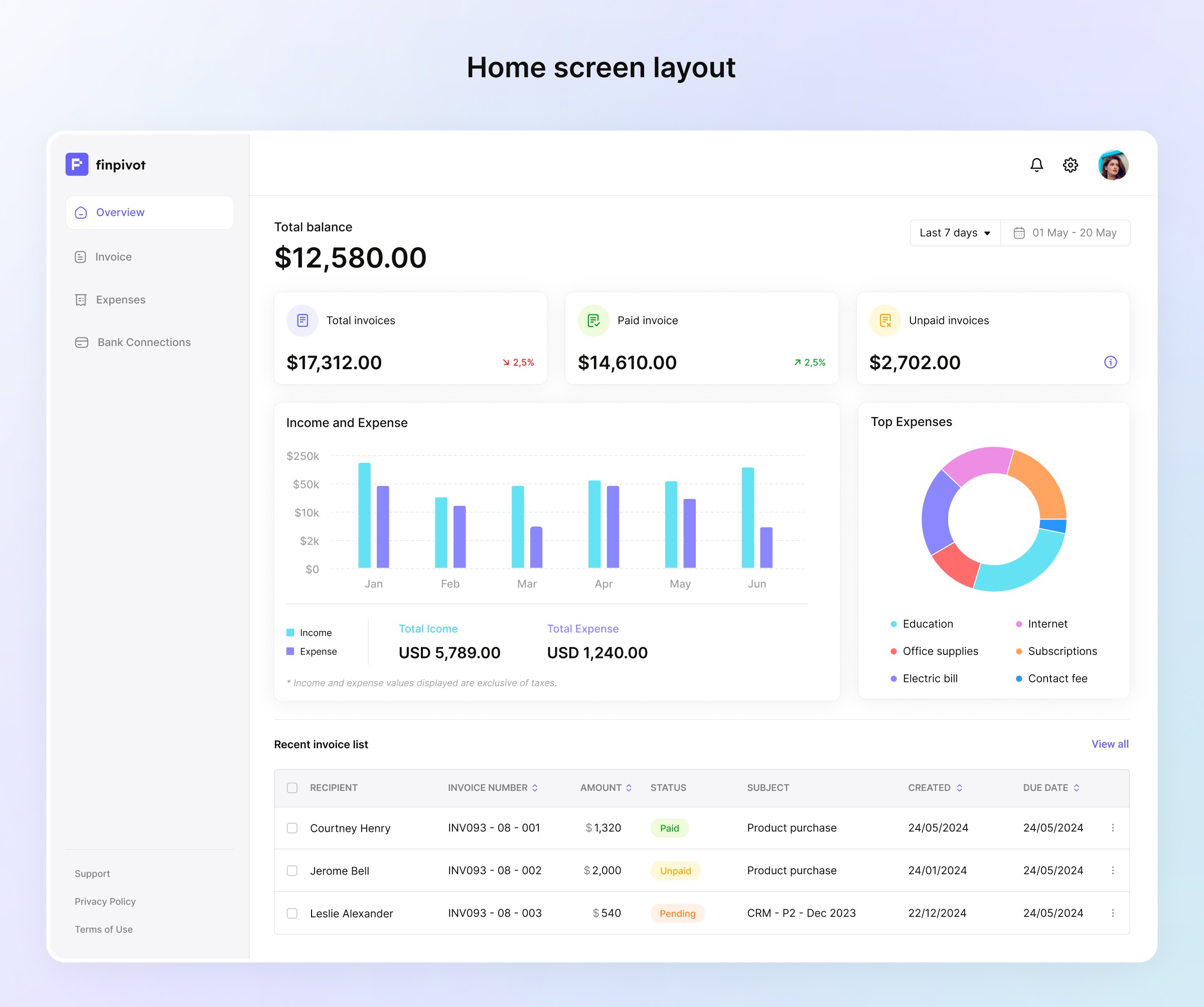Sort table by Due Date arrows

coord(1076,787)
